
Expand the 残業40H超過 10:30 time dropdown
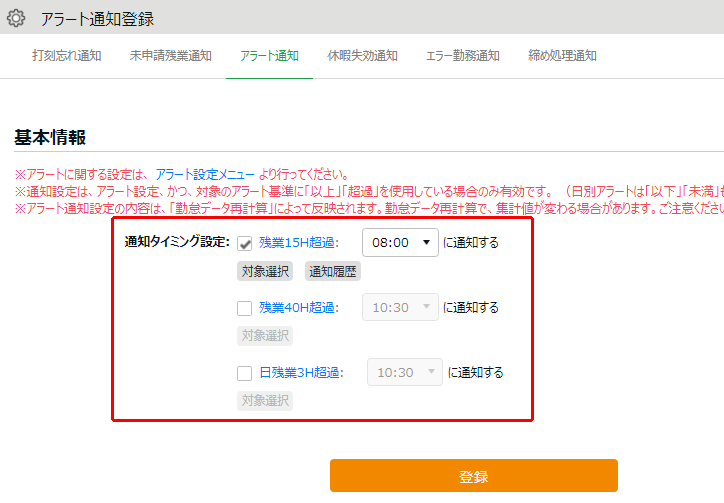tap(400, 308)
